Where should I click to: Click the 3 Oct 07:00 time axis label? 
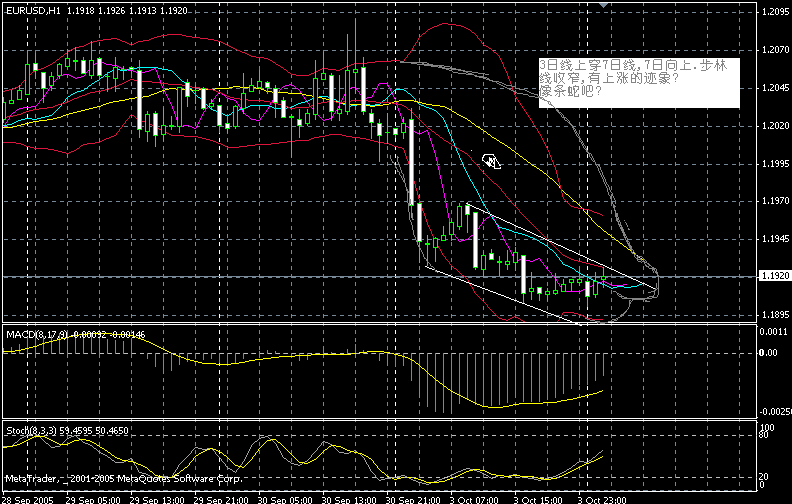point(474,499)
